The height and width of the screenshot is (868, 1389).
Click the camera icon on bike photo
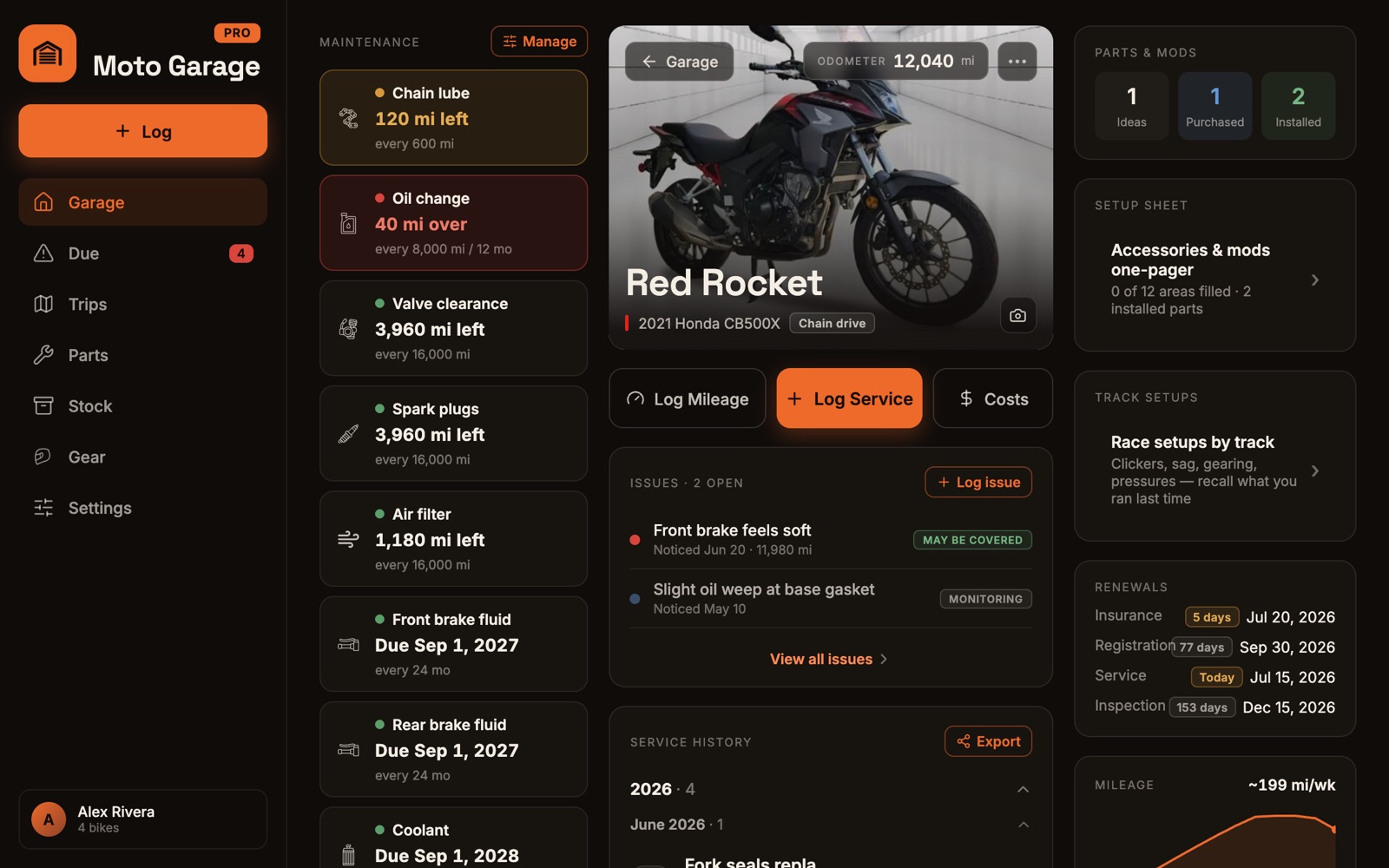(1018, 316)
